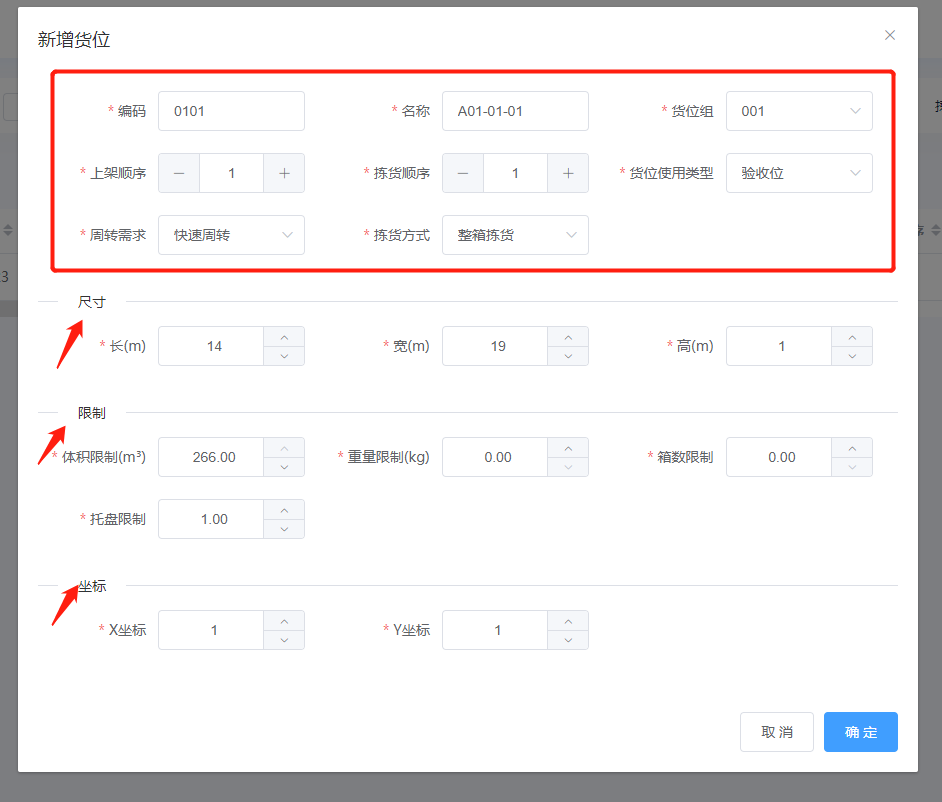Click the 取消 button
This screenshot has width=942, height=802.
click(777, 732)
